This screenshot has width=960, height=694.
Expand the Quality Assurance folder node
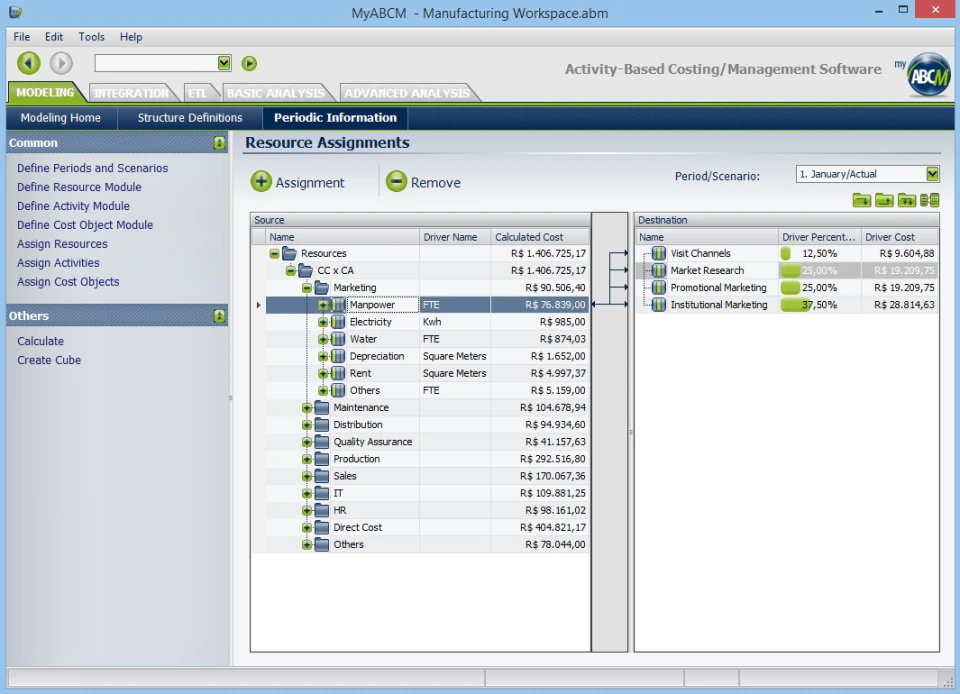(307, 442)
